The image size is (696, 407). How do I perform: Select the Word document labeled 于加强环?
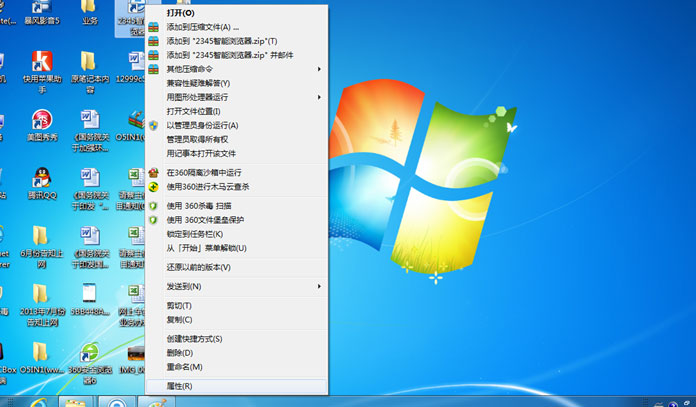click(x=90, y=131)
